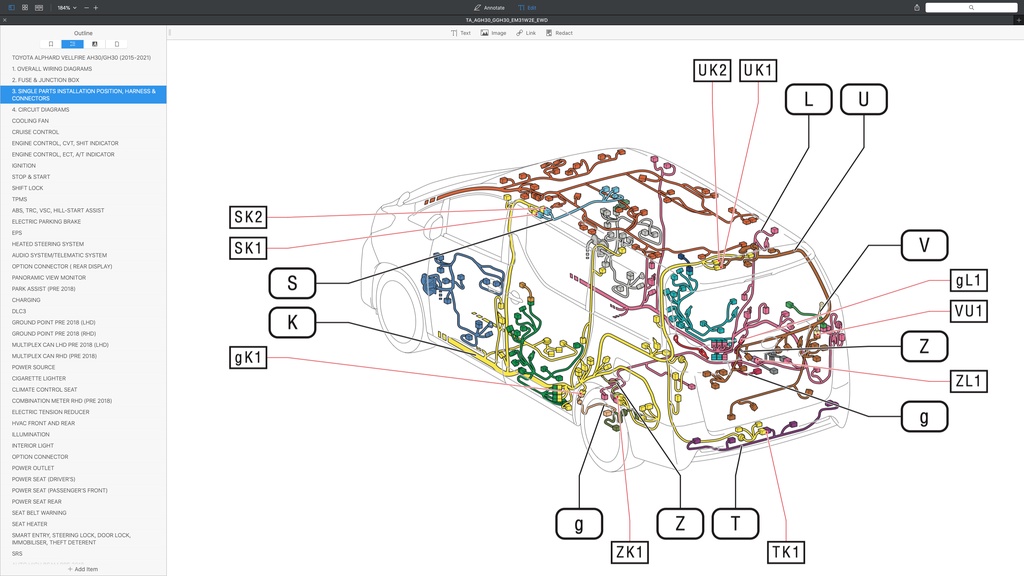Go to DLC3 outline entry
The width and height of the screenshot is (1024, 576).
click(x=19, y=312)
